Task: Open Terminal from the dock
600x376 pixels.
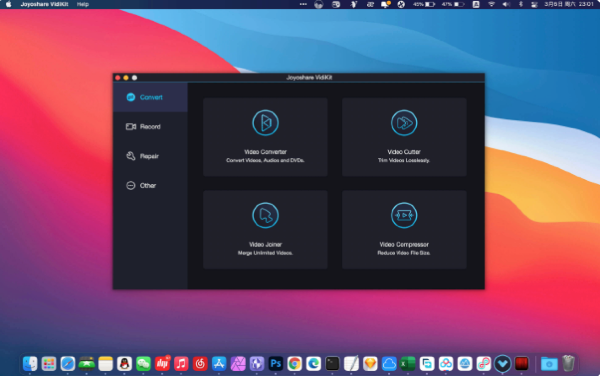Action: [x=333, y=363]
